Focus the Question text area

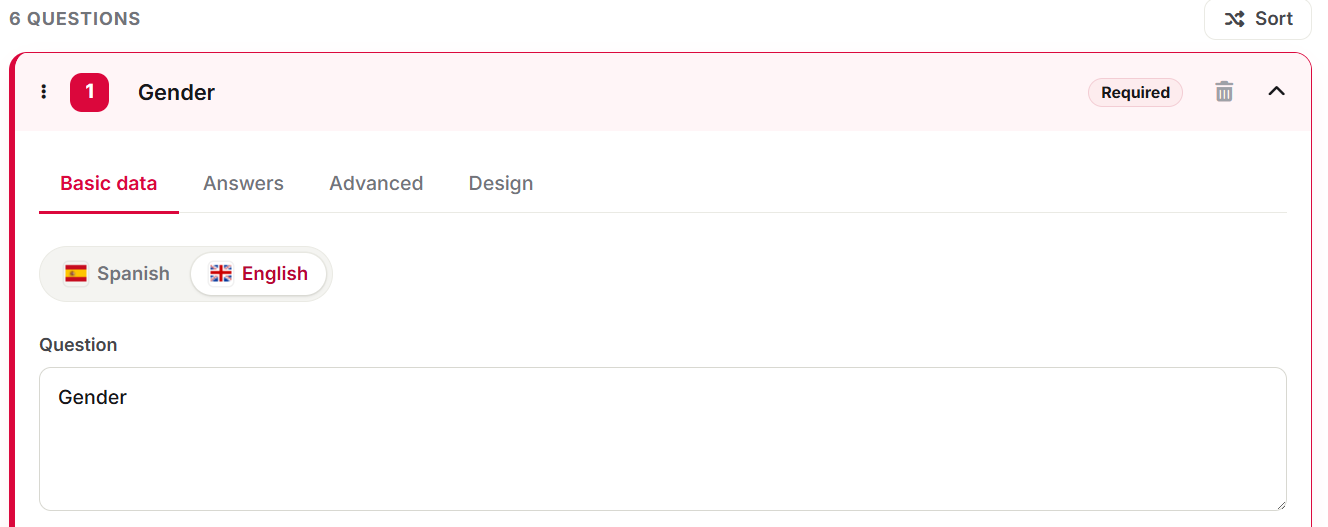tap(663, 439)
